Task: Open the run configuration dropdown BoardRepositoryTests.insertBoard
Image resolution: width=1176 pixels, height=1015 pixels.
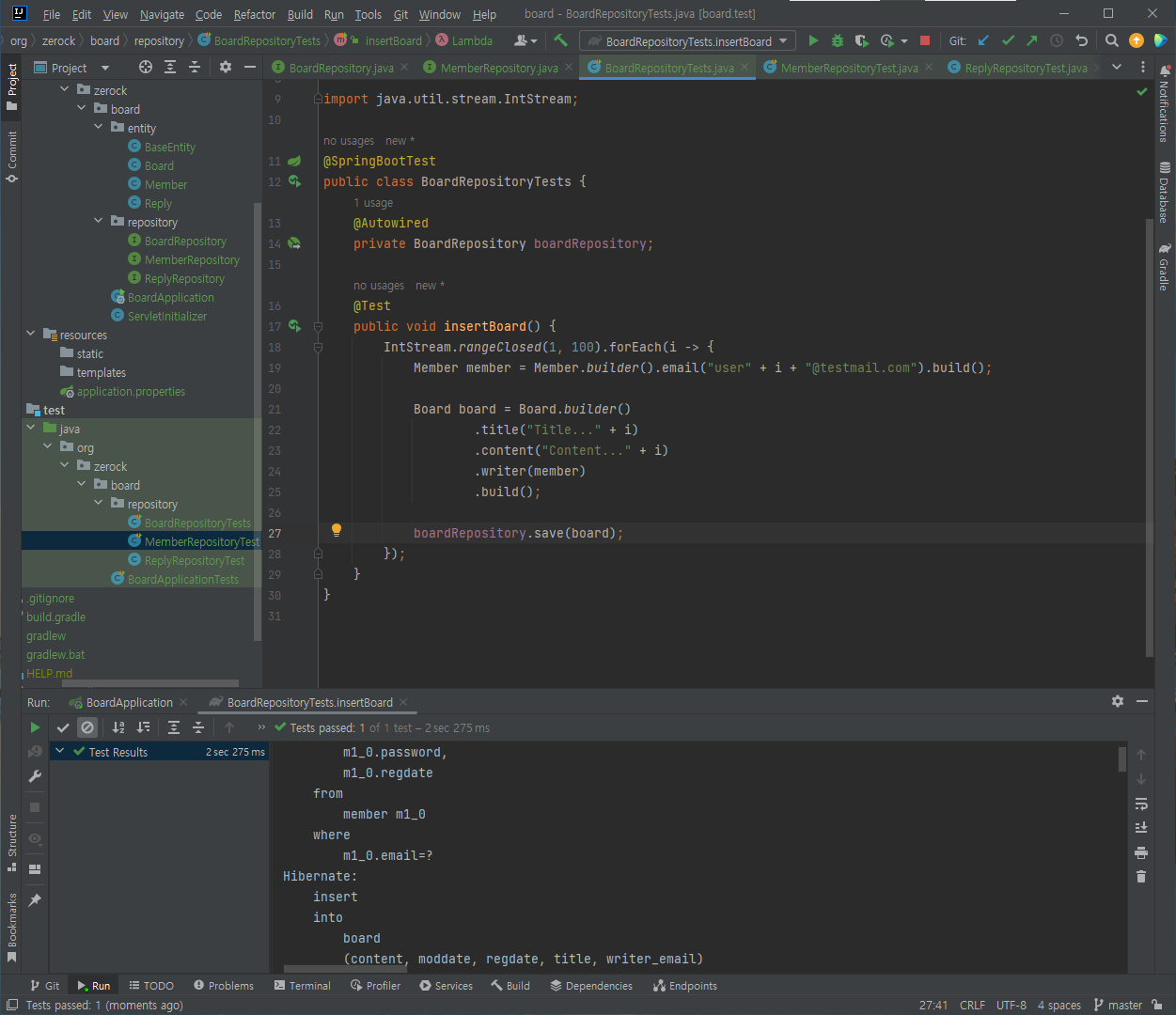Action: tap(687, 41)
